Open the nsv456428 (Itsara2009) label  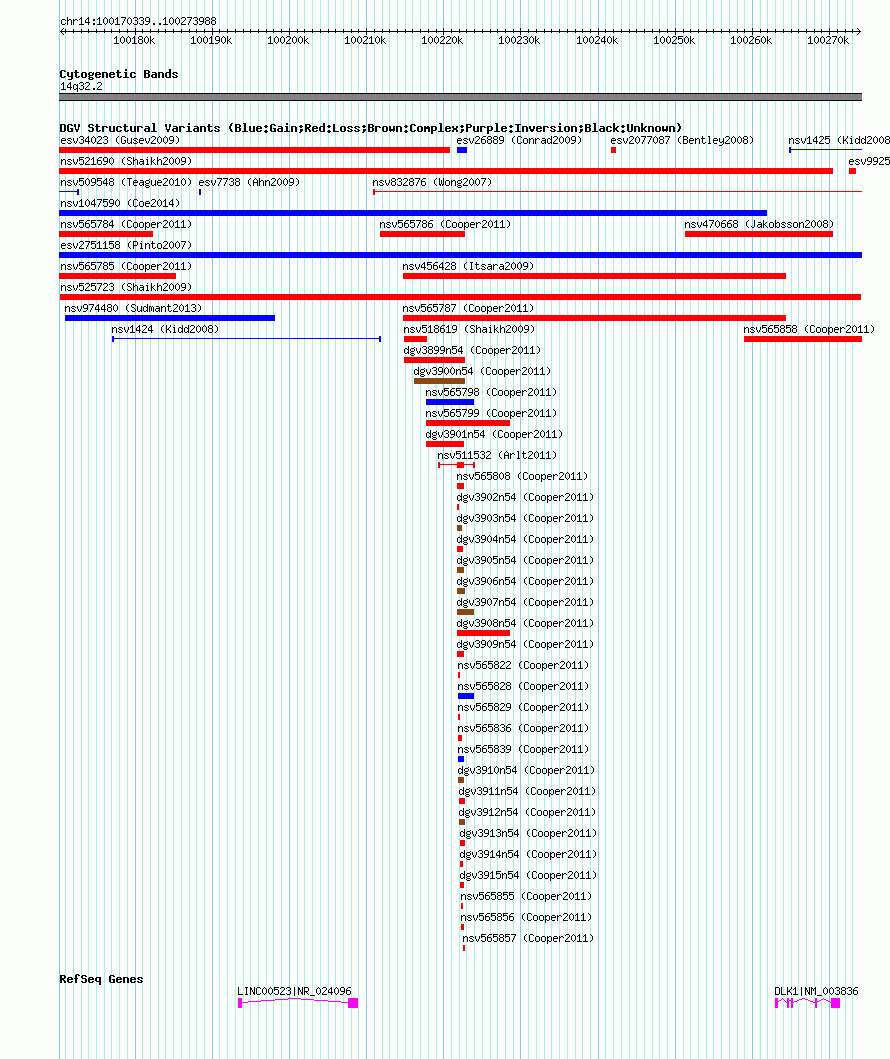(x=468, y=266)
